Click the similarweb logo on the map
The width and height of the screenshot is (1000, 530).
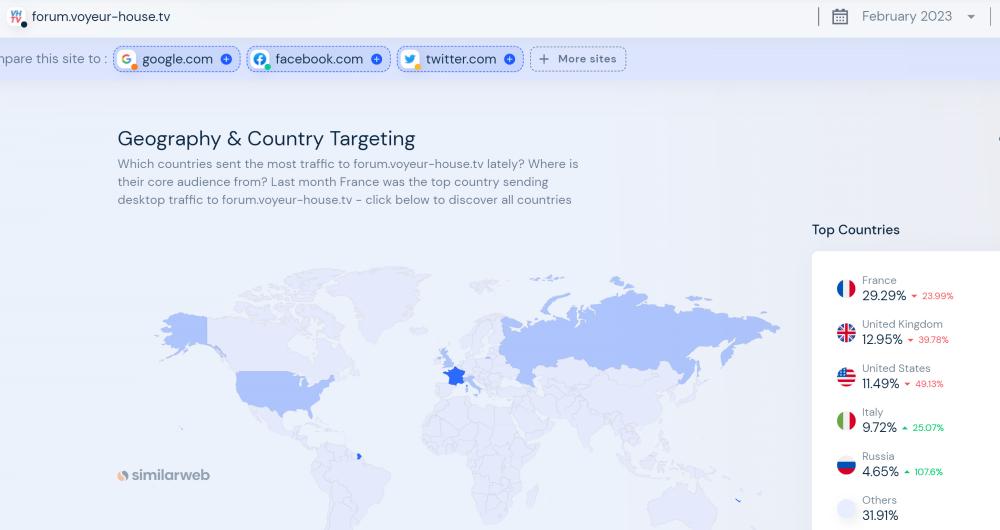point(163,475)
